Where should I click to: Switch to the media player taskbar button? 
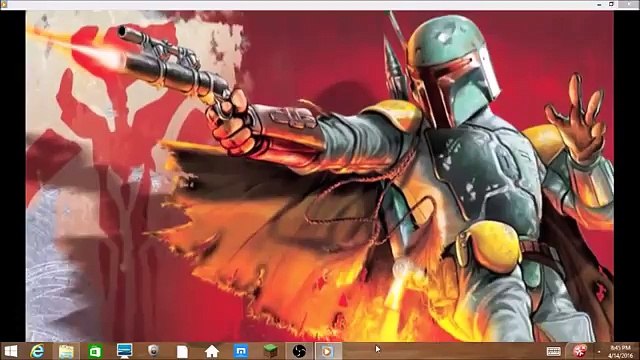(328, 351)
